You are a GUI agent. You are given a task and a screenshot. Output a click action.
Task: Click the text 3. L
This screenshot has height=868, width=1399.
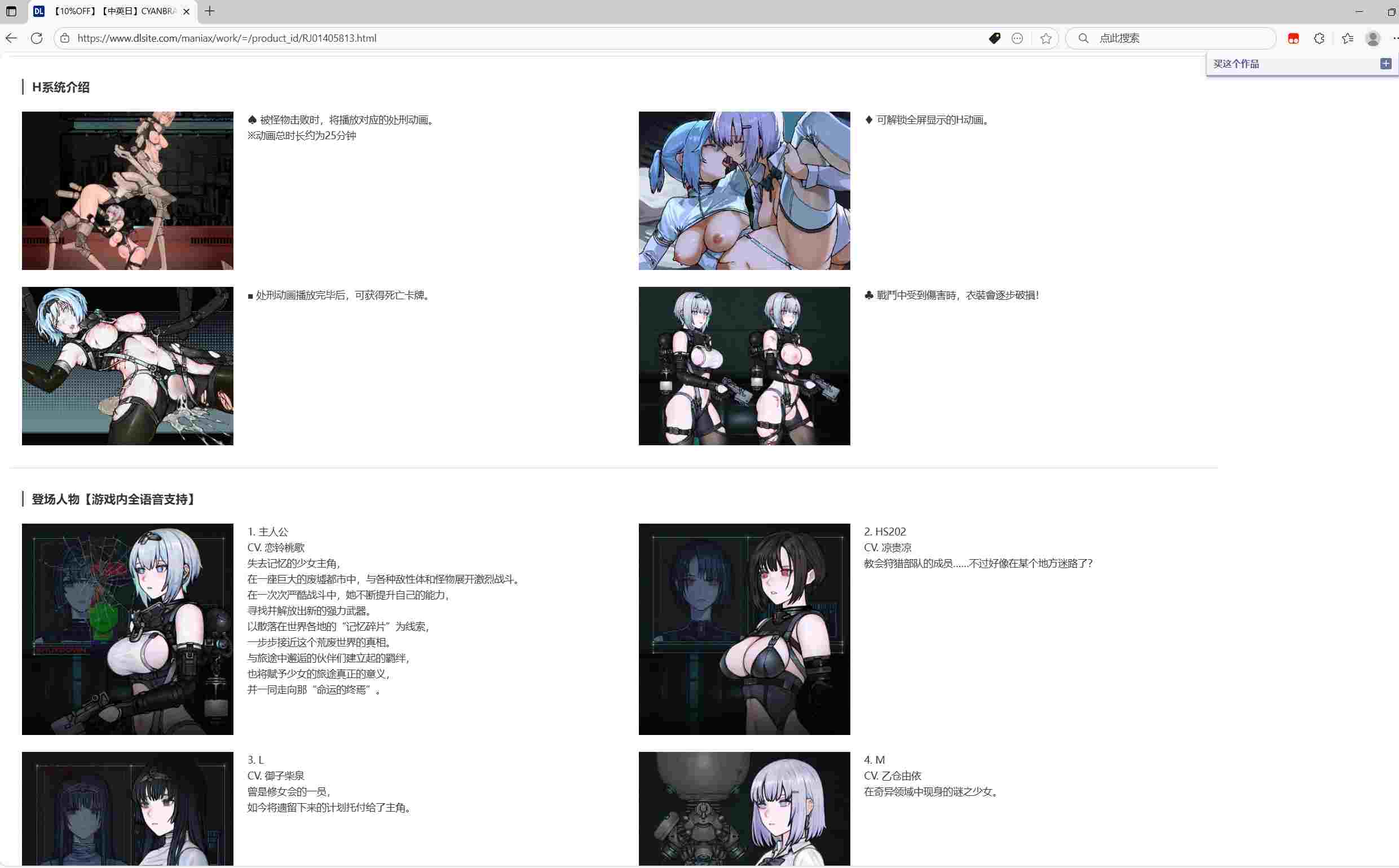pyautogui.click(x=255, y=760)
